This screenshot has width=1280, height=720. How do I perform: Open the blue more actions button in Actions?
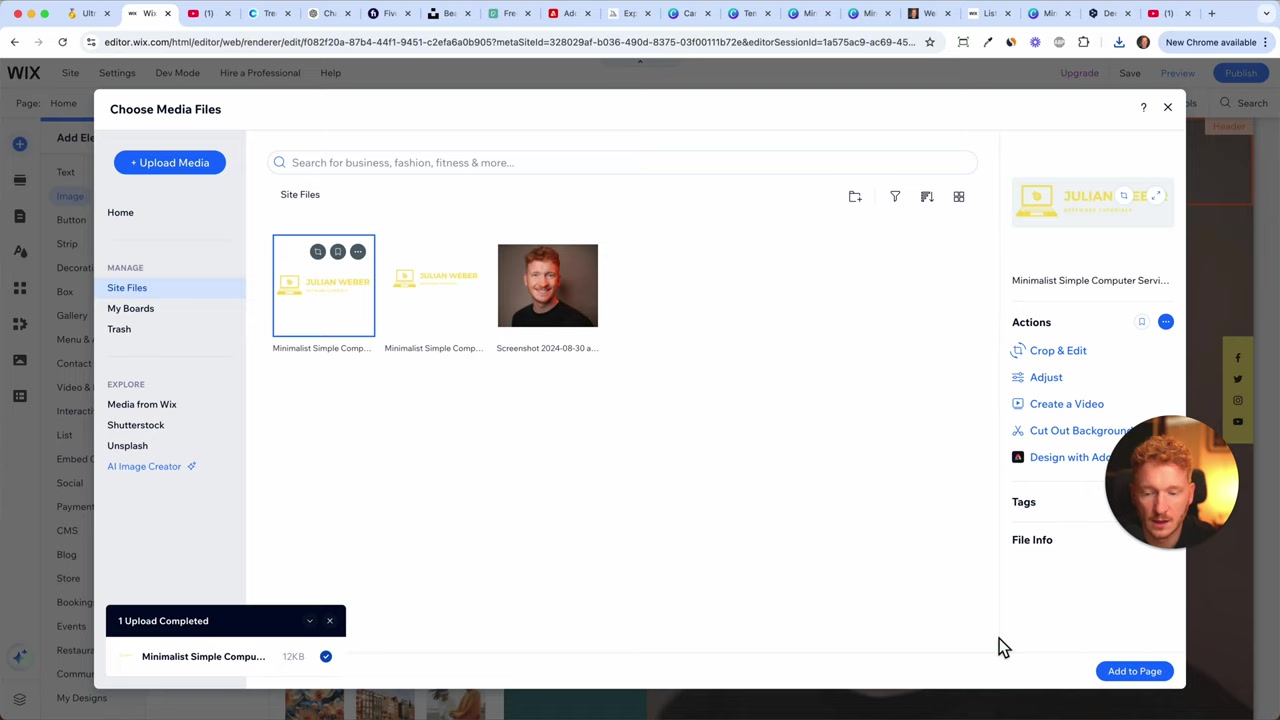[1166, 322]
